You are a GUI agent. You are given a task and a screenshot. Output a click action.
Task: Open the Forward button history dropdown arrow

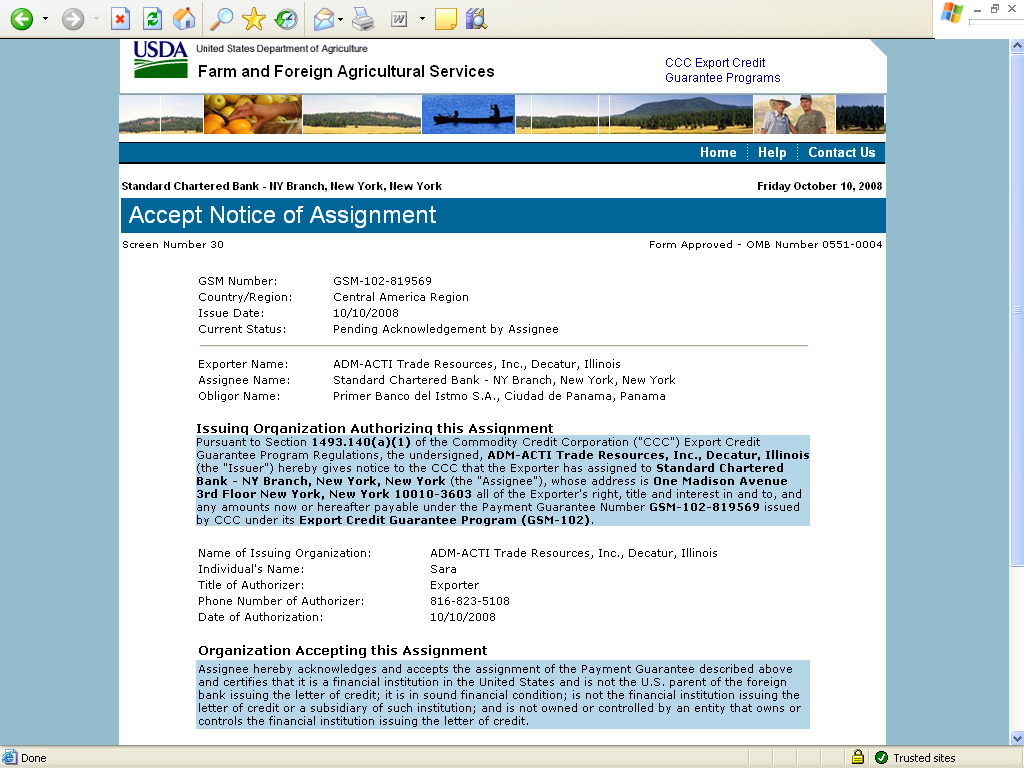(x=97, y=19)
